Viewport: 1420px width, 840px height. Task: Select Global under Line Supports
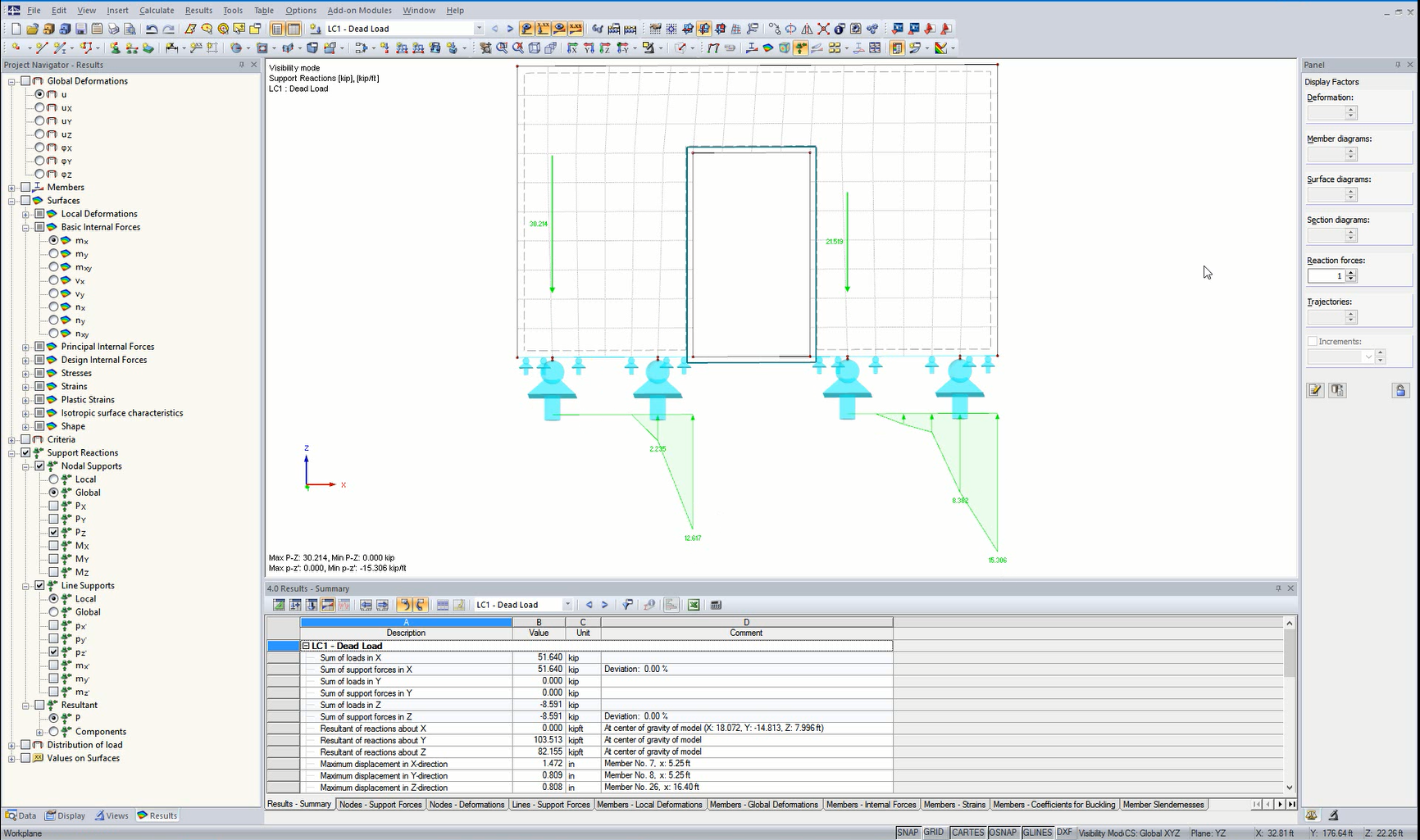[53, 612]
